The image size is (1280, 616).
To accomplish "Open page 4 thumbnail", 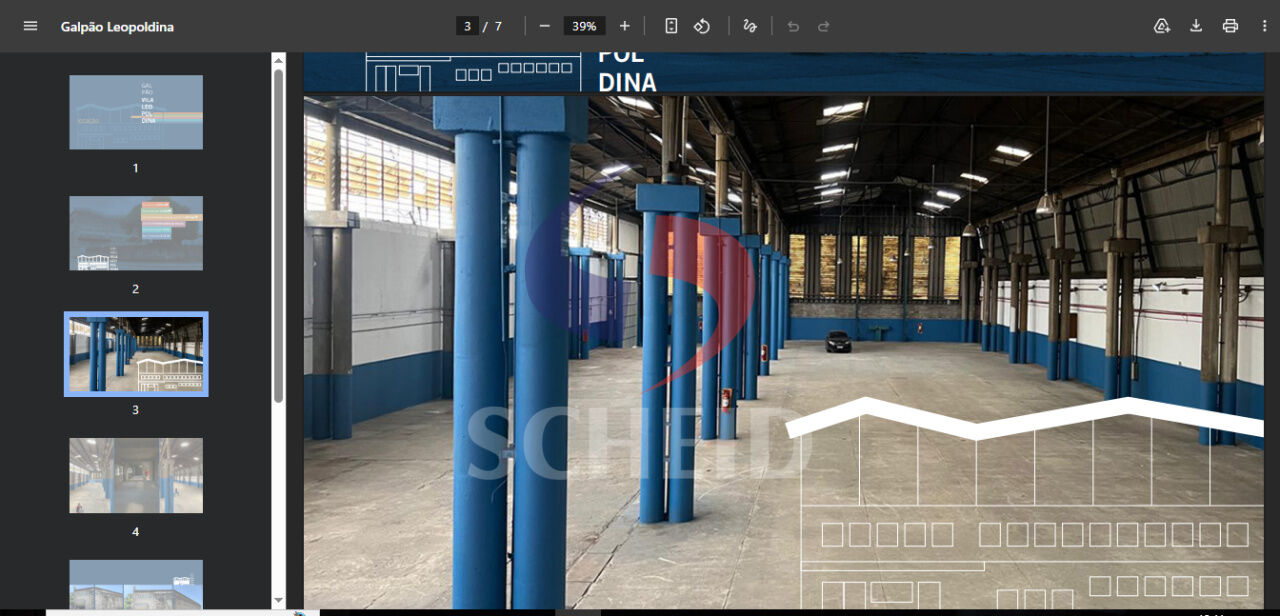I will [136, 475].
